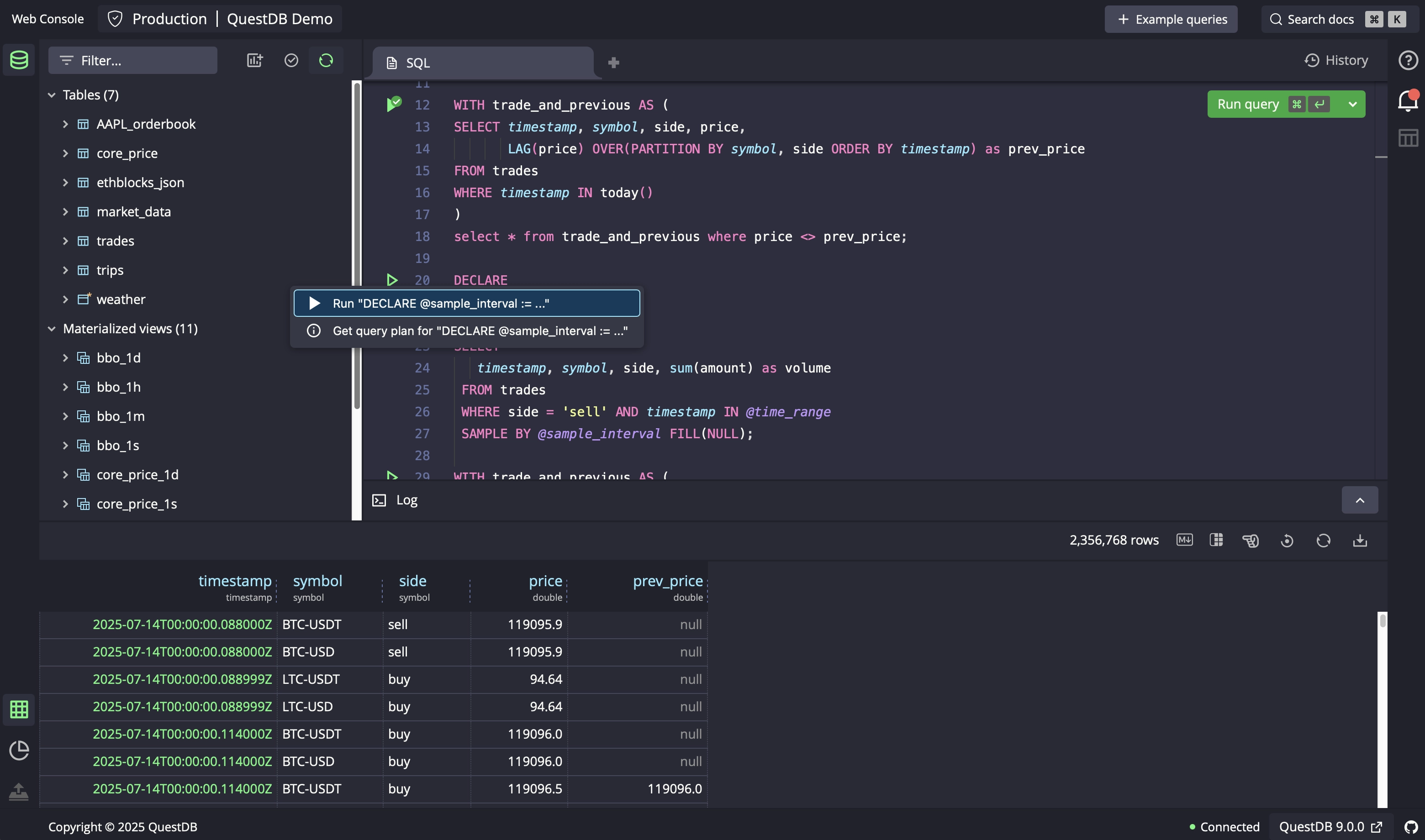This screenshot has height=840, width=1425.
Task: Select Run "DECLARE @sample_interval" menu entry
Action: click(x=466, y=304)
